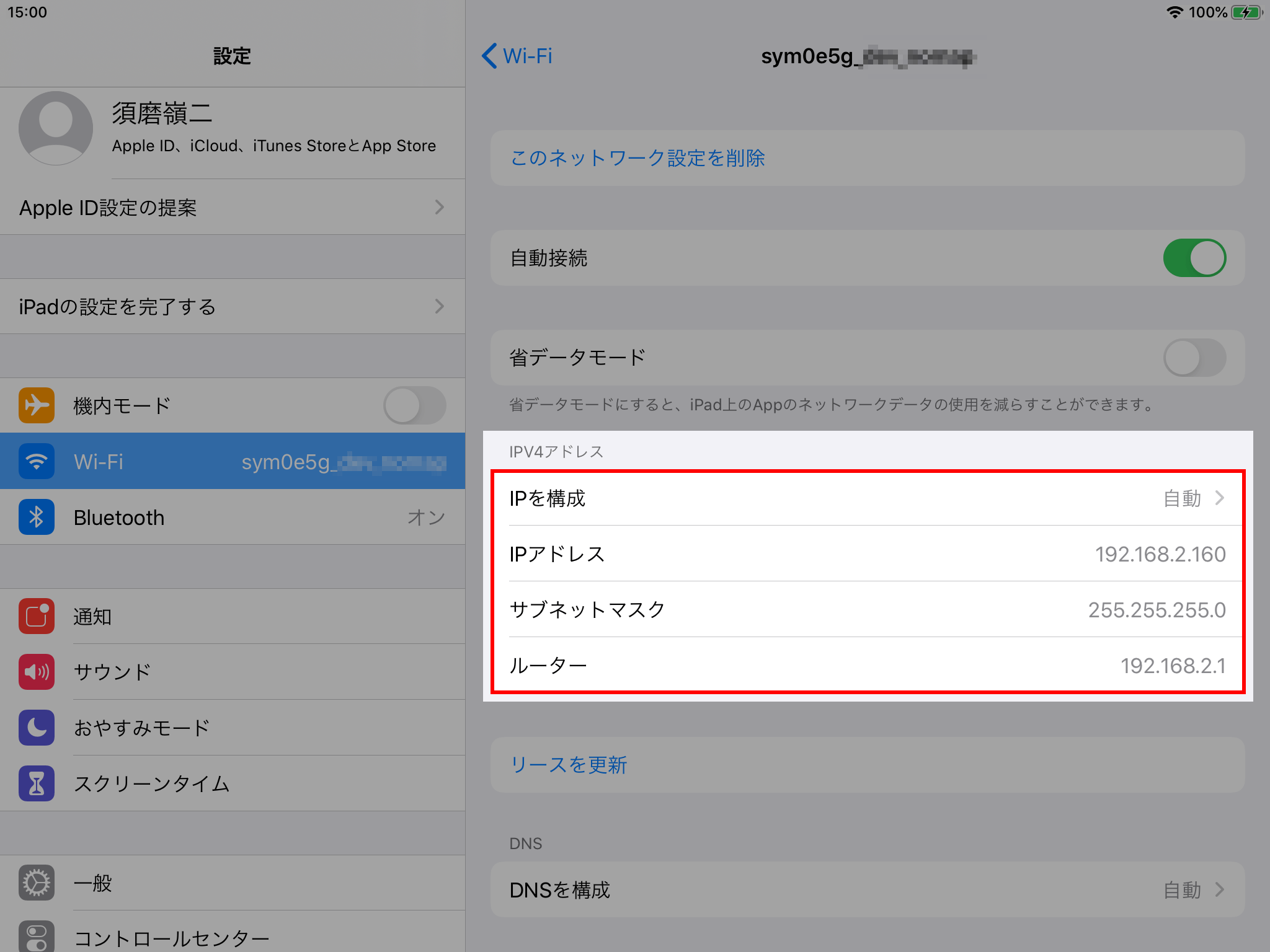Enable the 省データモード low data switch
The height and width of the screenshot is (952, 1270).
[x=1194, y=357]
